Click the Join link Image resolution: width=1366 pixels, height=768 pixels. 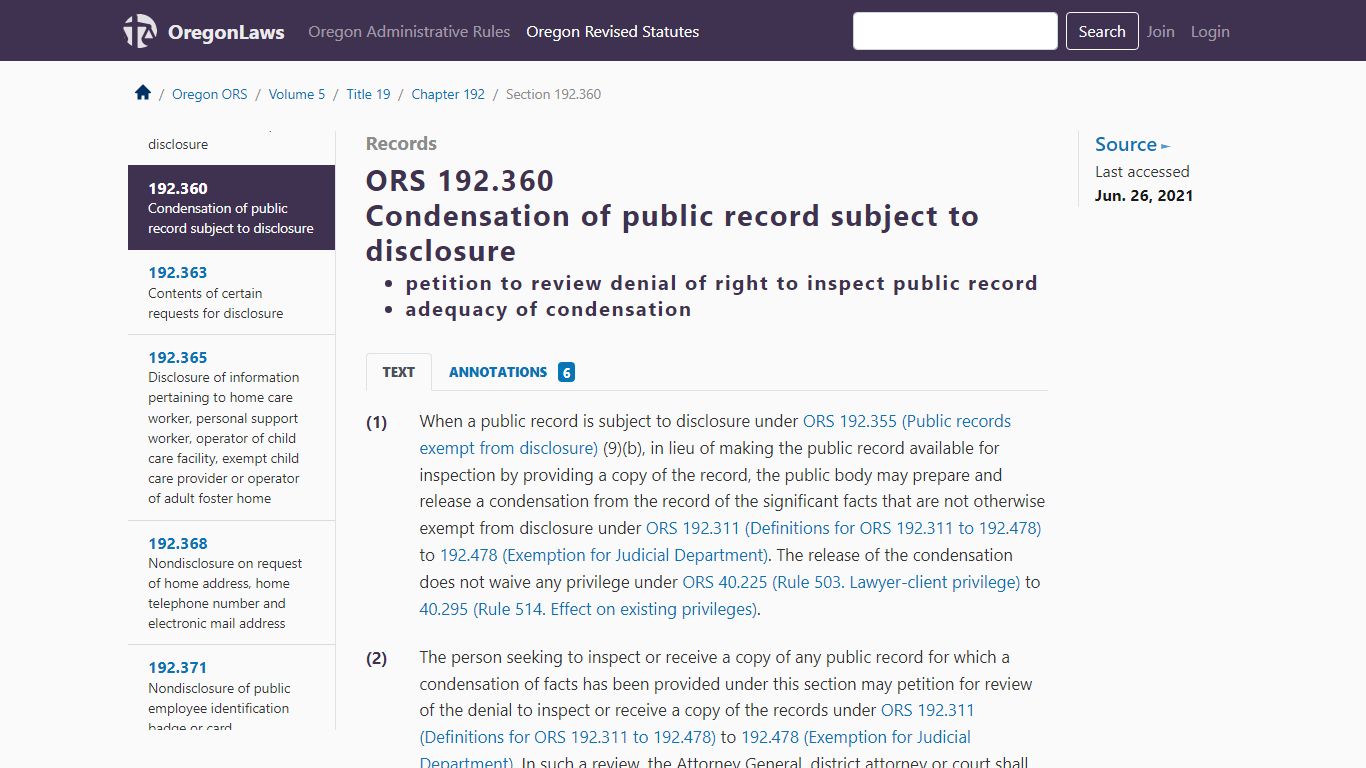tap(1160, 31)
